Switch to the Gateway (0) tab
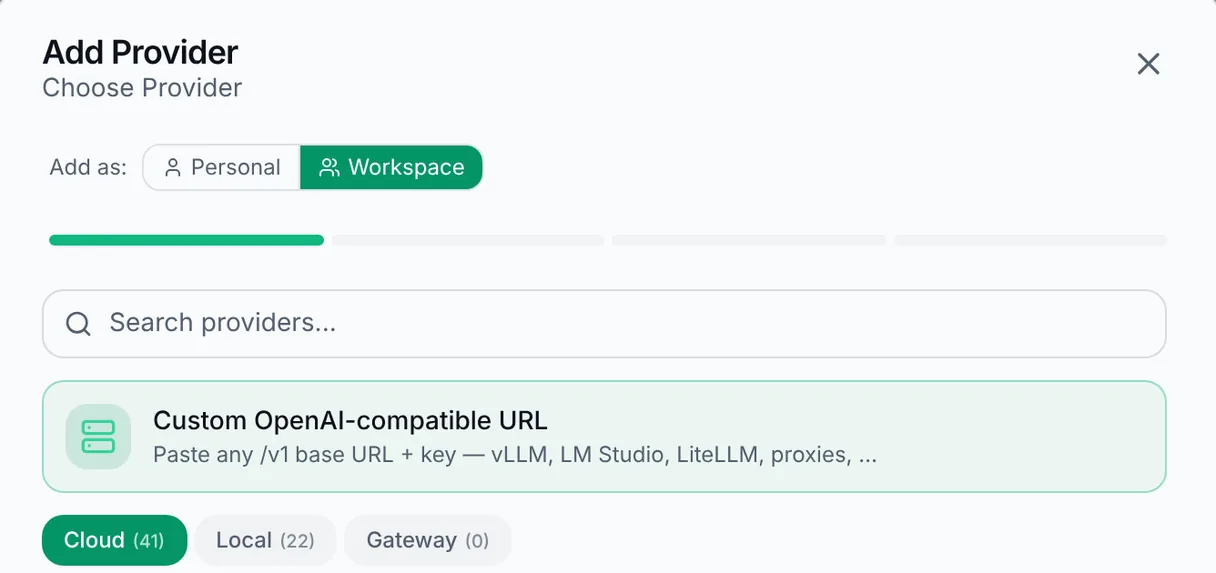The image size is (1216, 573). click(428, 540)
